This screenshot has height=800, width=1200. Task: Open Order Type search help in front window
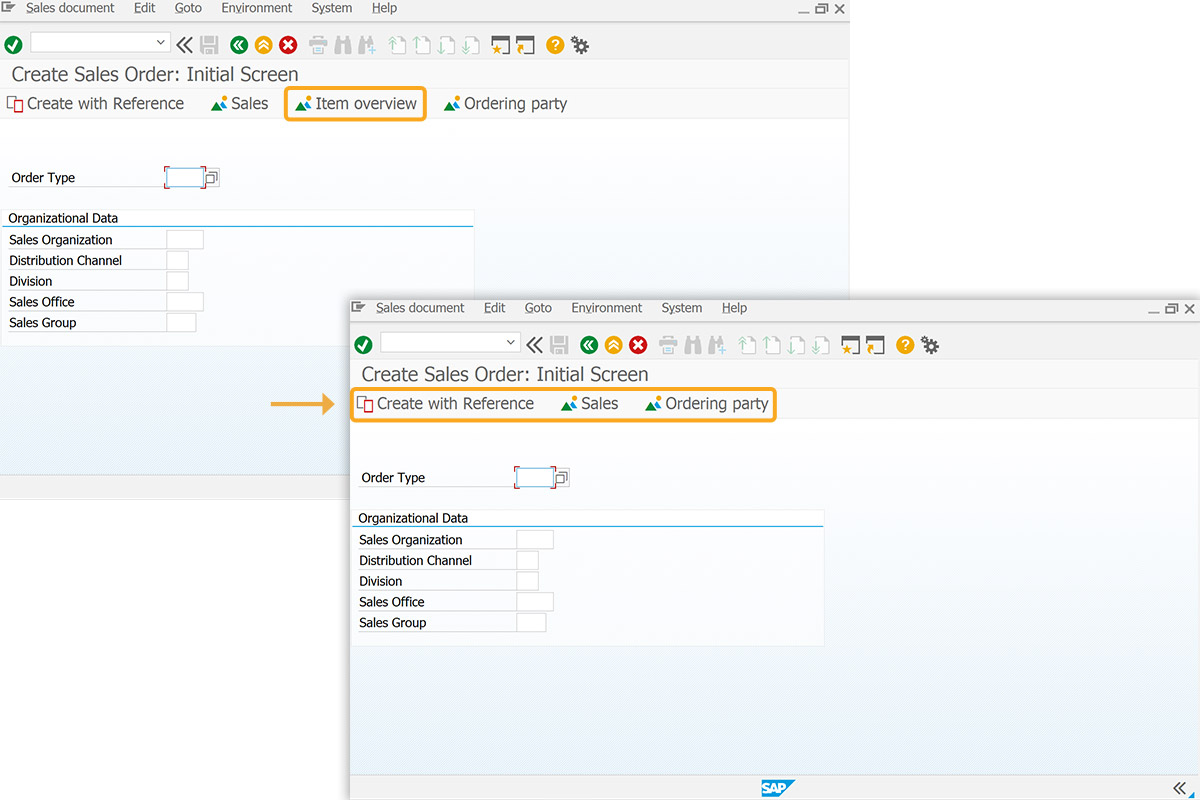pos(562,478)
